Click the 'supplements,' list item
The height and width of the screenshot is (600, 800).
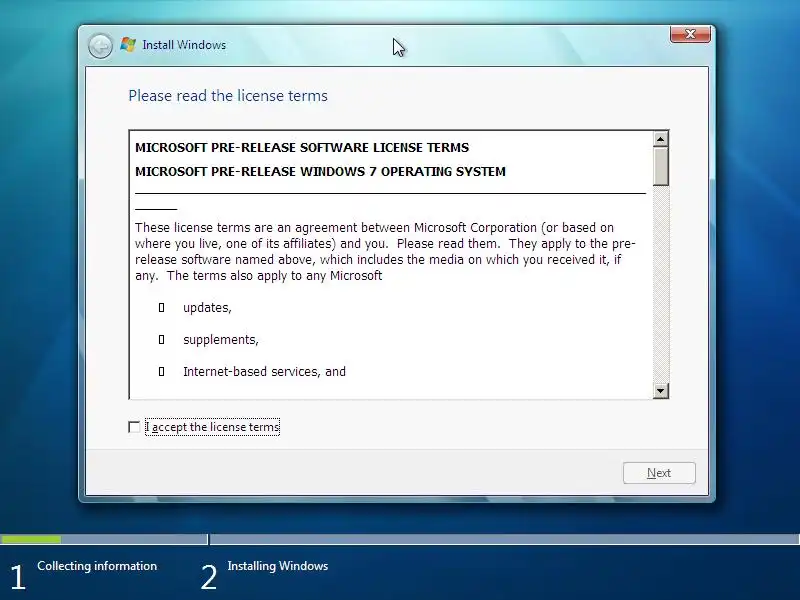221,340
